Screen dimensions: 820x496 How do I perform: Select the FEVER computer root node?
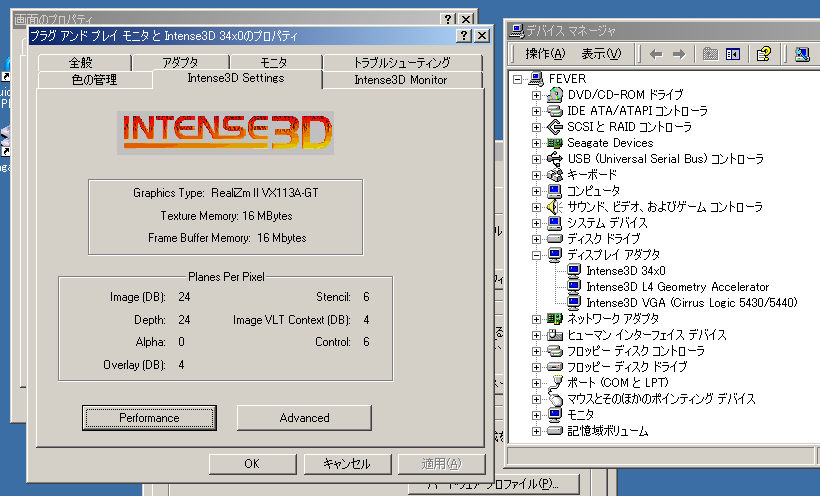pos(567,79)
